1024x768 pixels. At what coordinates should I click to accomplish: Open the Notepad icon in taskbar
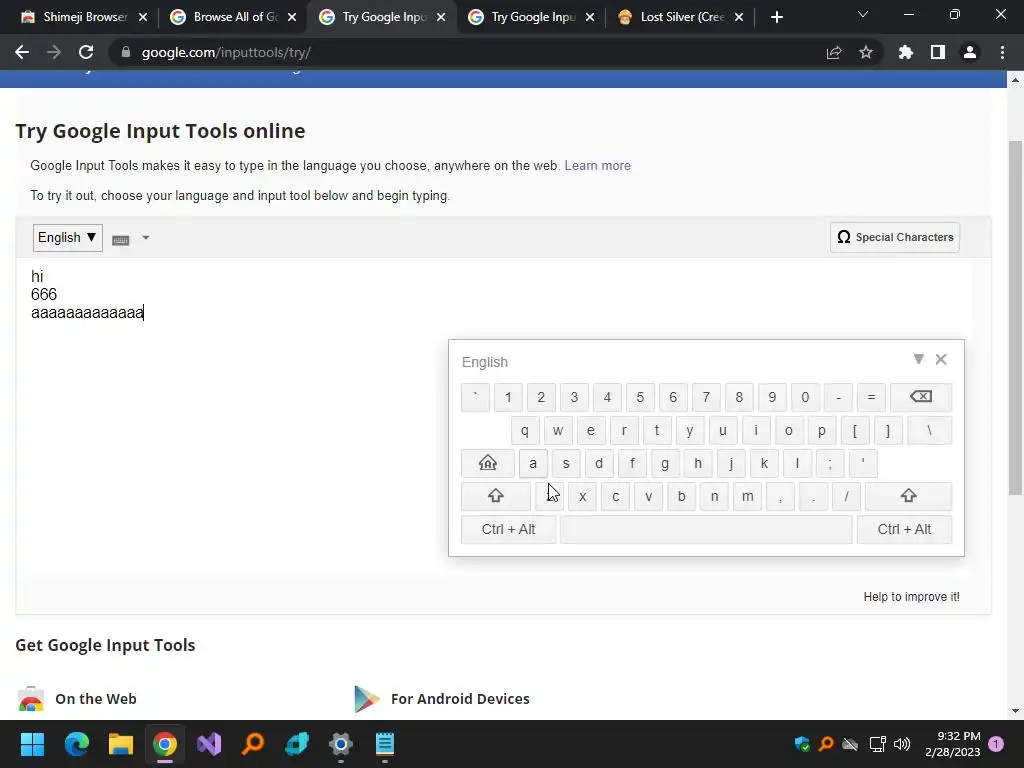pyautogui.click(x=385, y=744)
